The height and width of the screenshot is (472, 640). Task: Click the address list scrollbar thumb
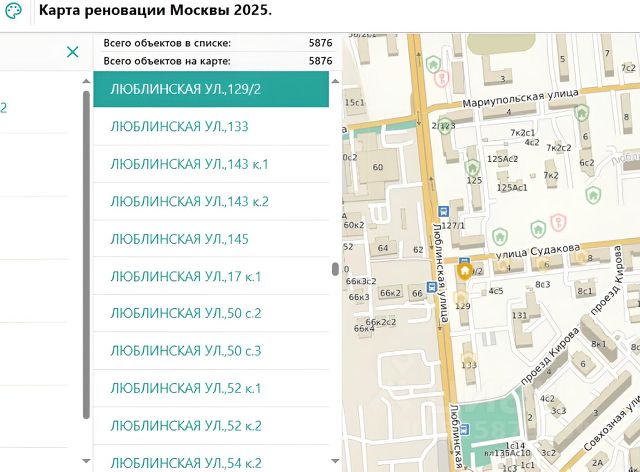coord(336,269)
